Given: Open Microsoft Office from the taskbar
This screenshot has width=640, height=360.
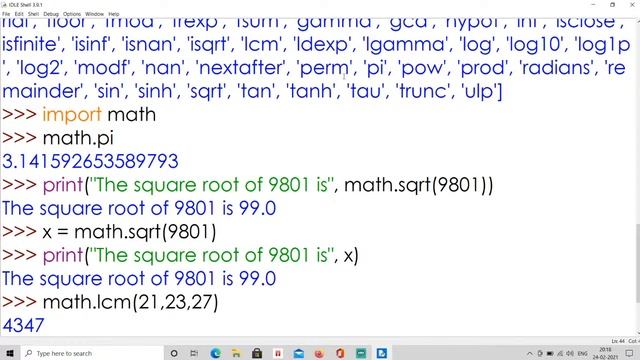Looking at the screenshot, I should pyautogui.click(x=340, y=353).
